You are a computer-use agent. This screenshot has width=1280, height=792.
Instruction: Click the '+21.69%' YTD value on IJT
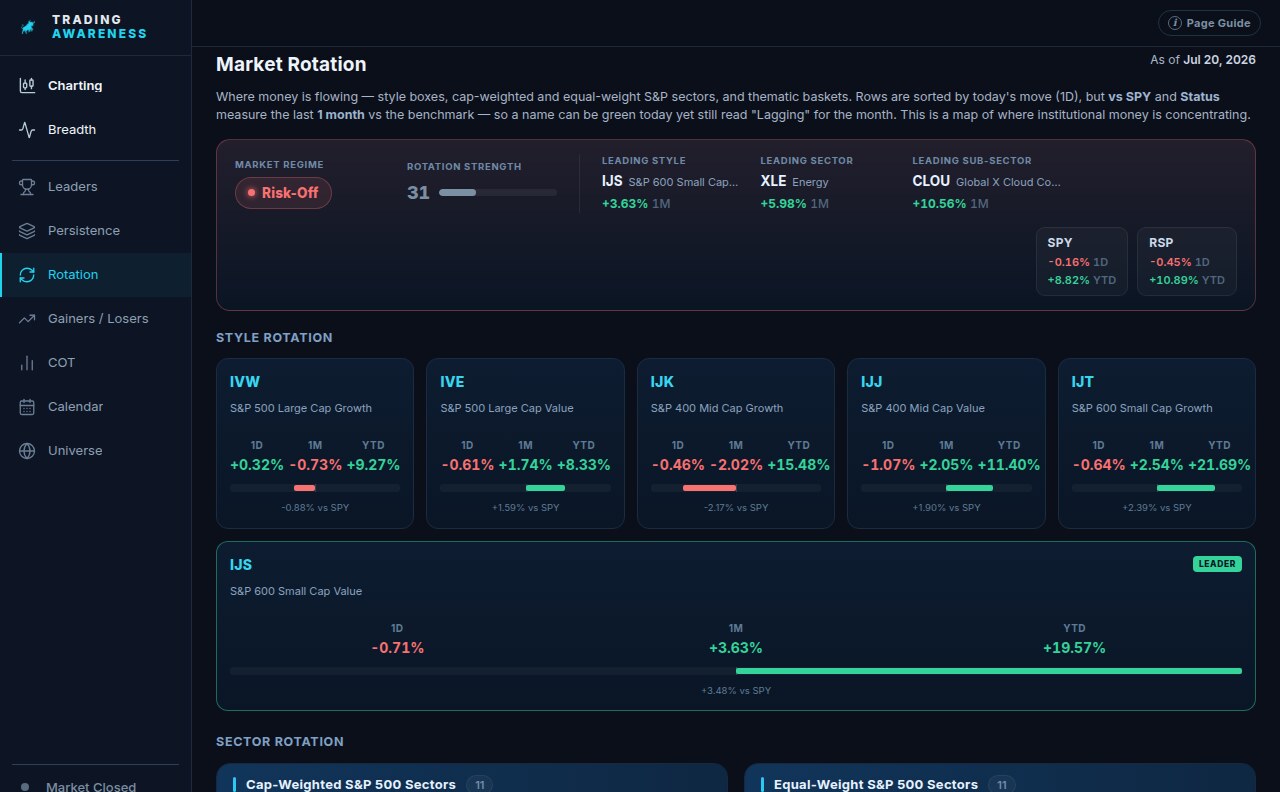tap(1219, 465)
